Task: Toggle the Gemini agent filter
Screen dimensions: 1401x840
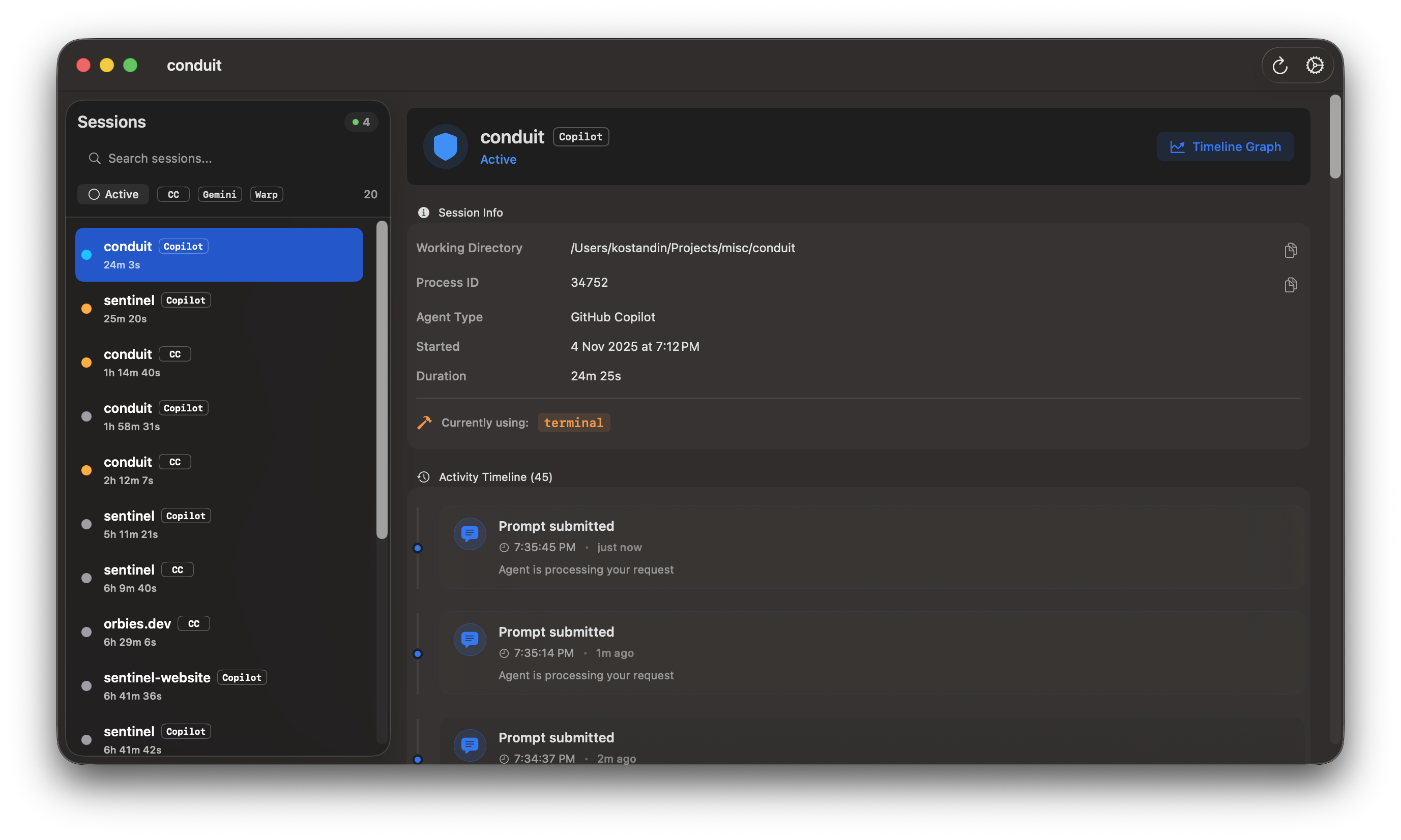Action: click(x=220, y=194)
